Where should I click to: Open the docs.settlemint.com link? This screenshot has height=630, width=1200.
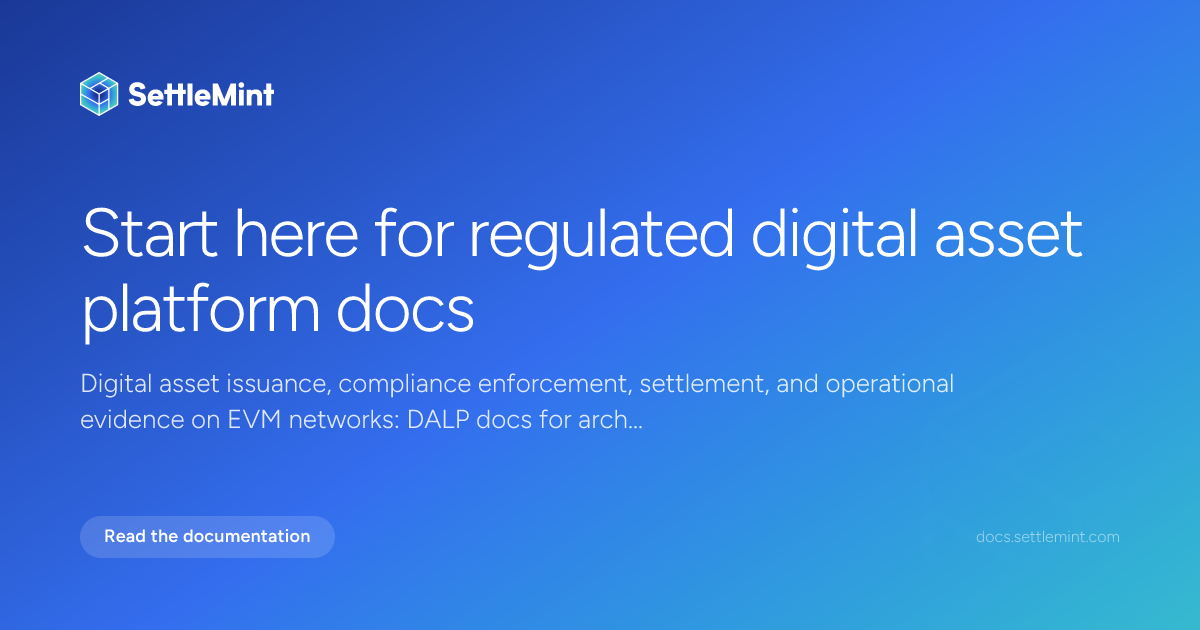(x=1048, y=537)
